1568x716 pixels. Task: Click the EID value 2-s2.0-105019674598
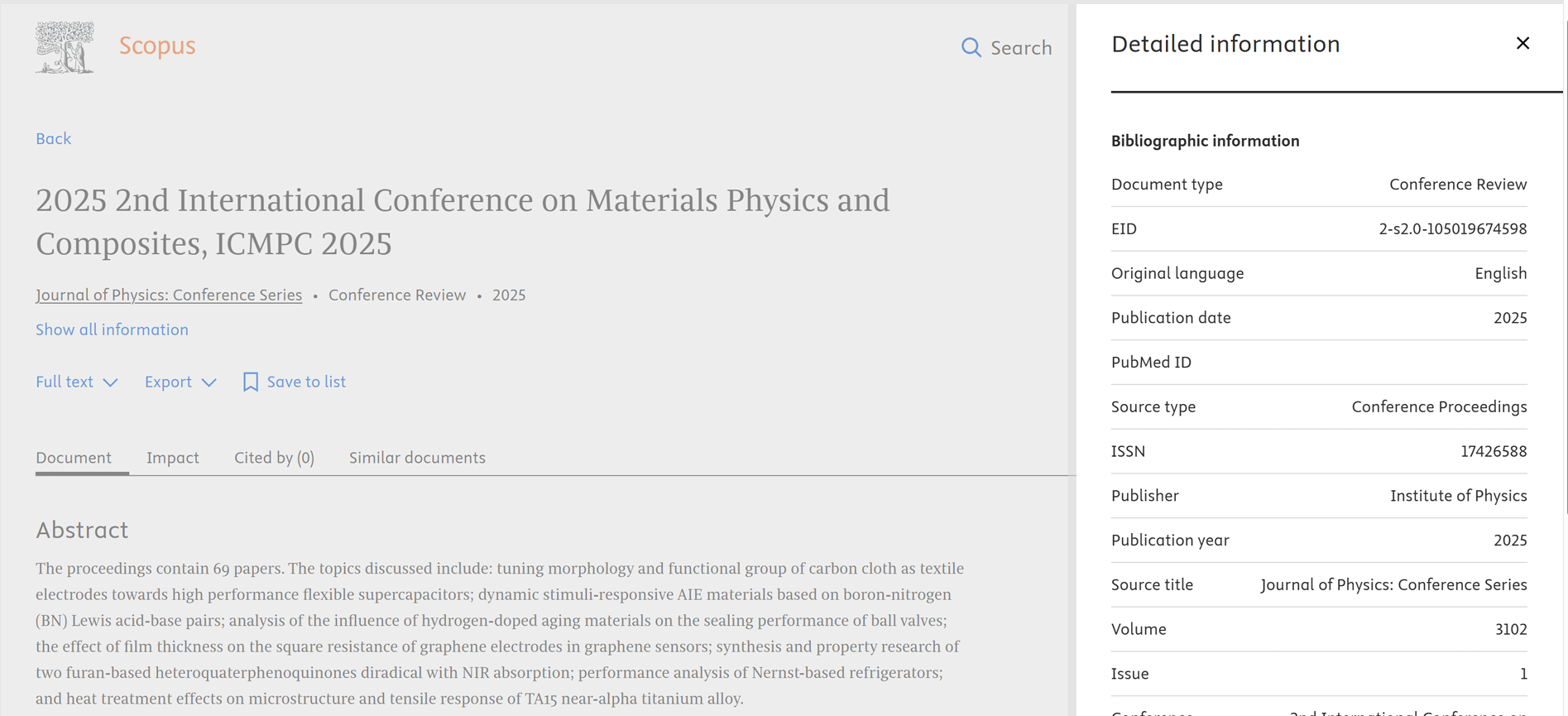pyautogui.click(x=1452, y=229)
